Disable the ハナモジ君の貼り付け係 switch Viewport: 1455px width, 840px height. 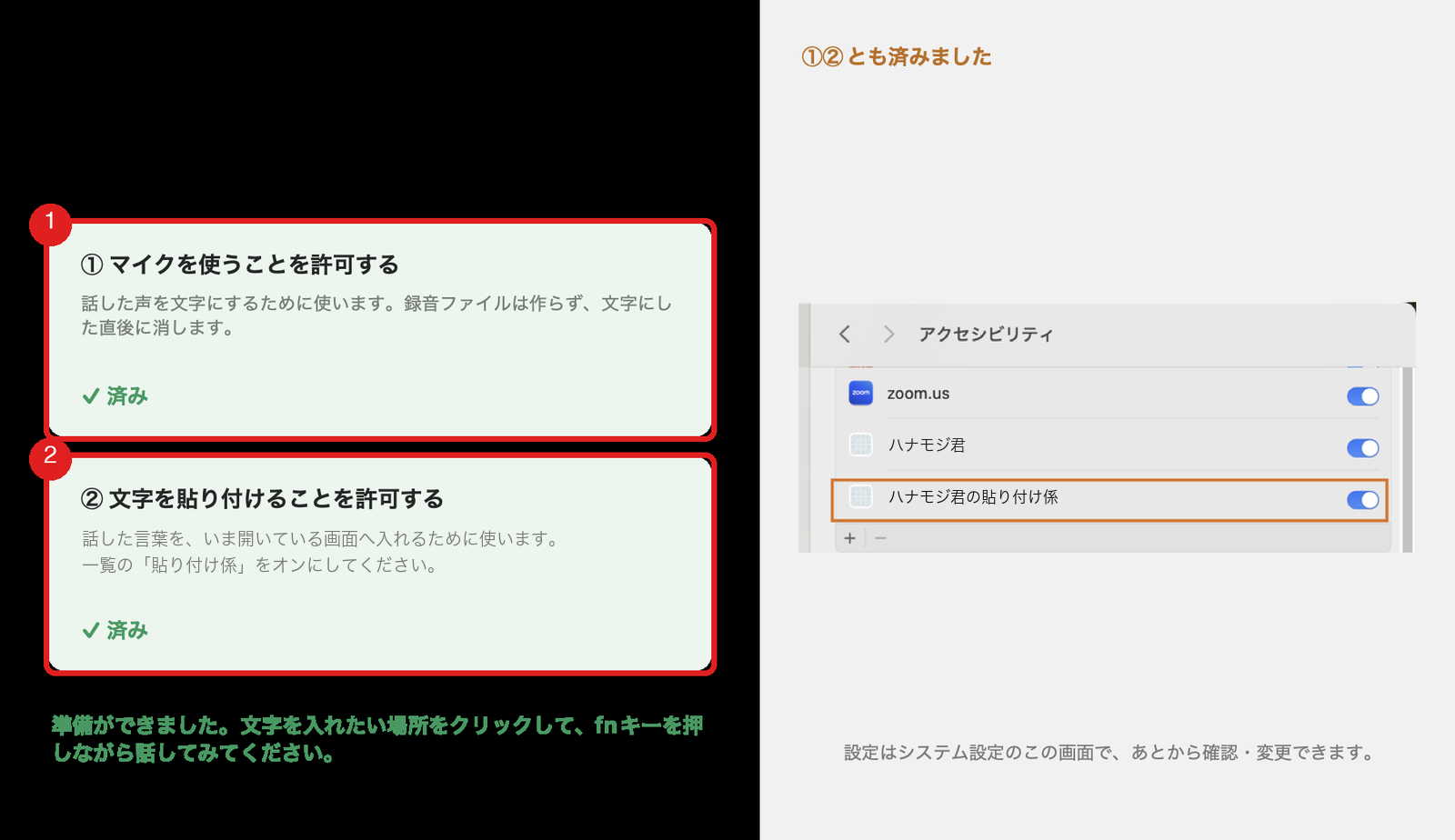pyautogui.click(x=1362, y=500)
